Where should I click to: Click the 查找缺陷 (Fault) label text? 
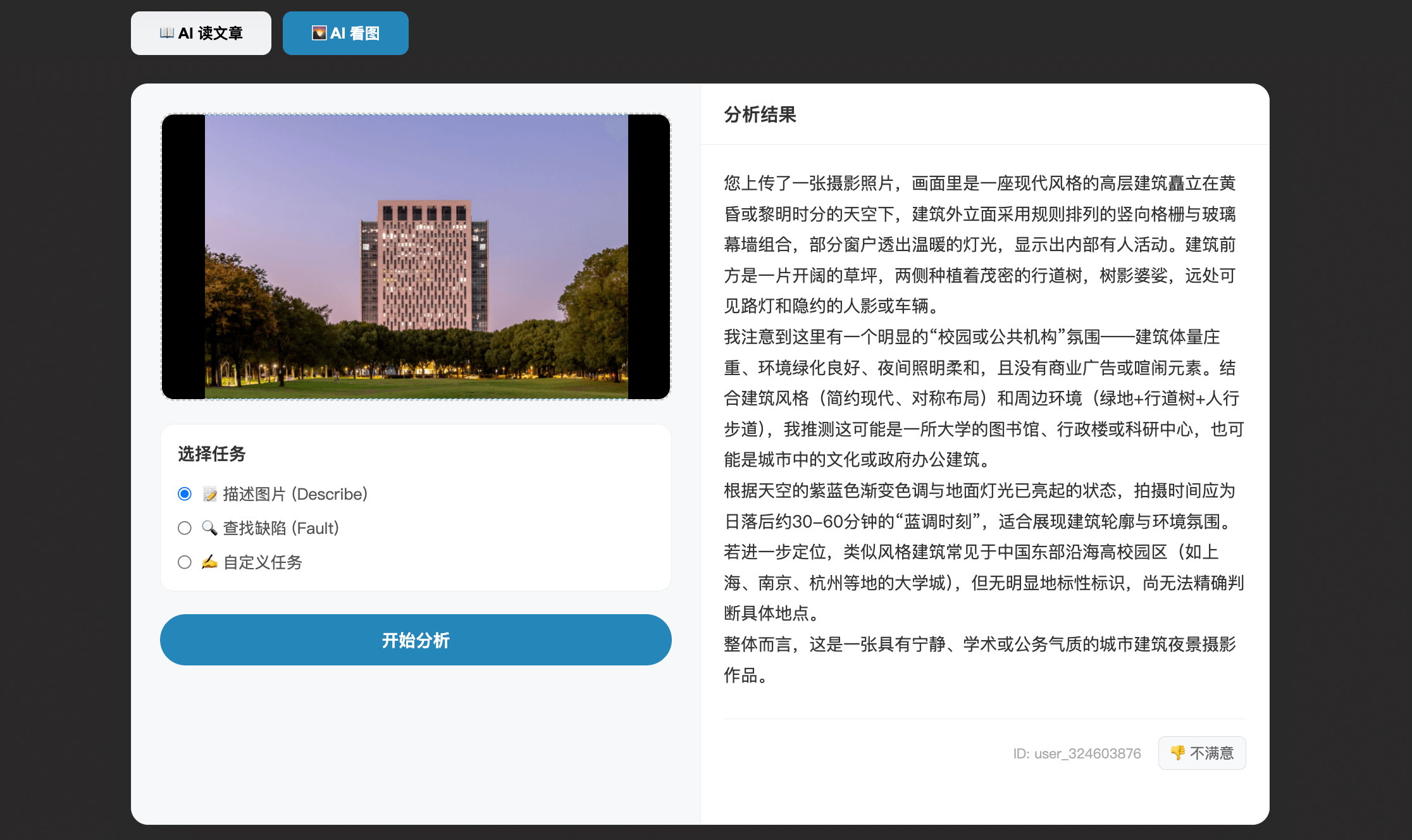coord(281,528)
